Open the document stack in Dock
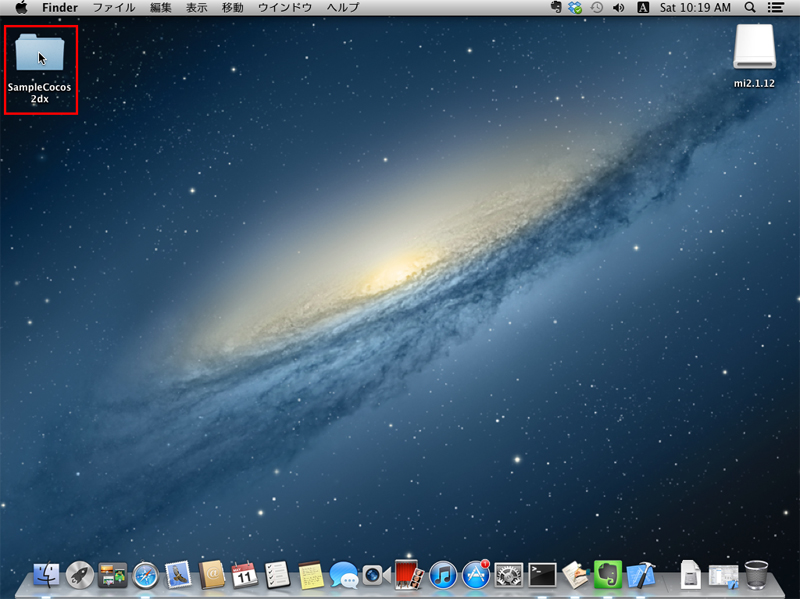This screenshot has height=599, width=800. pyautogui.click(x=690, y=575)
